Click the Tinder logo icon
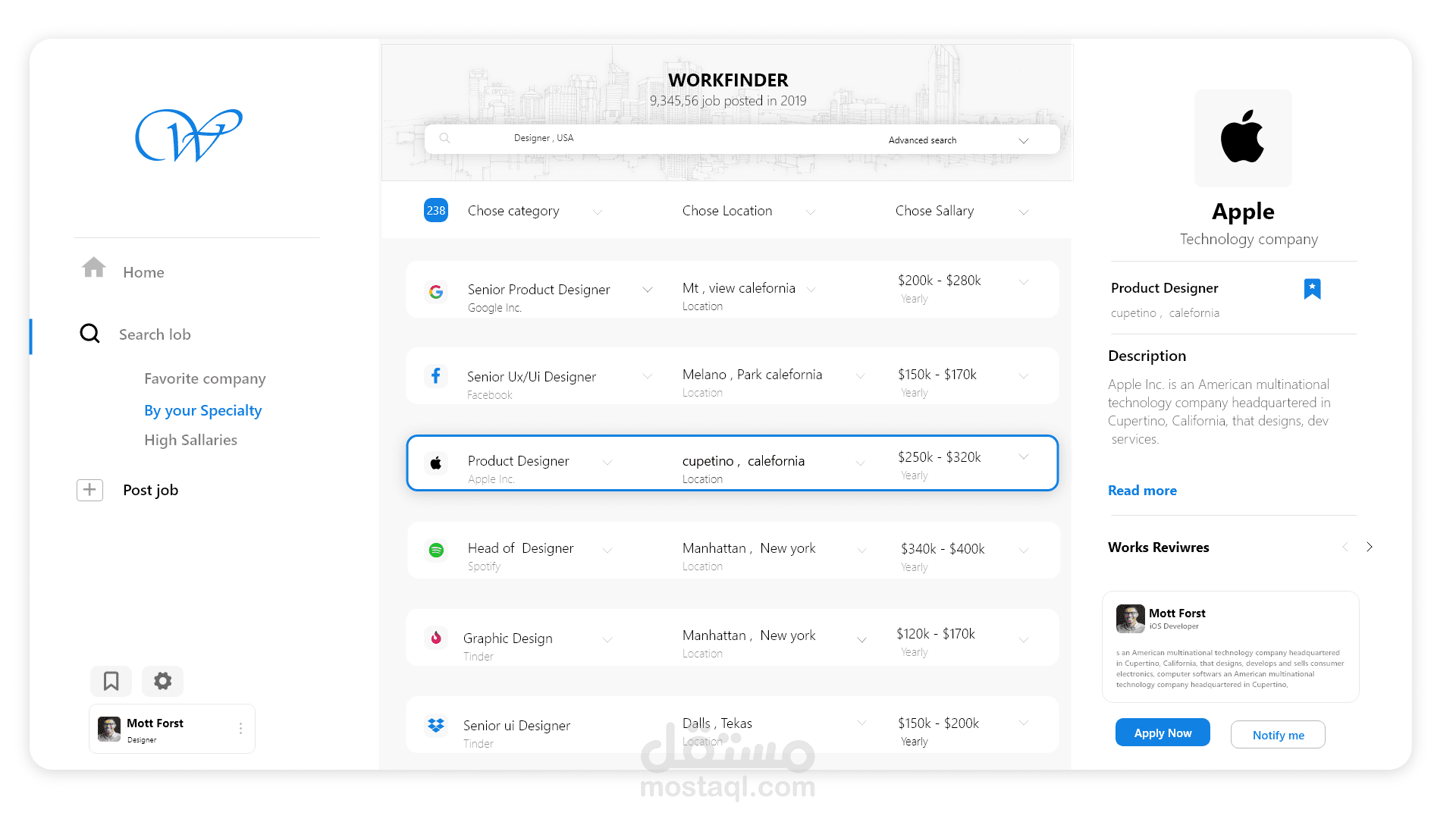1456x819 pixels. coord(436,638)
